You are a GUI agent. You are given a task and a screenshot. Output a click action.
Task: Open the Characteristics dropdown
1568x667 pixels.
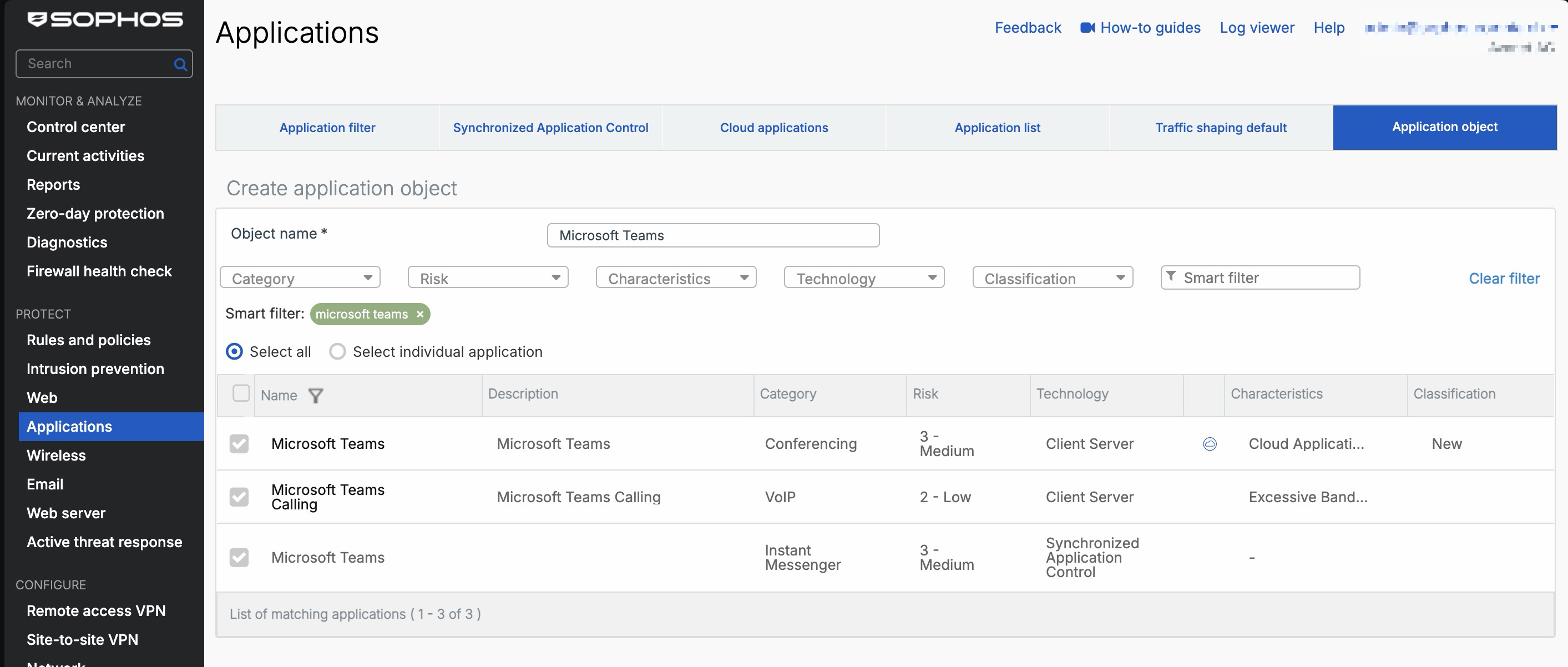(x=676, y=277)
